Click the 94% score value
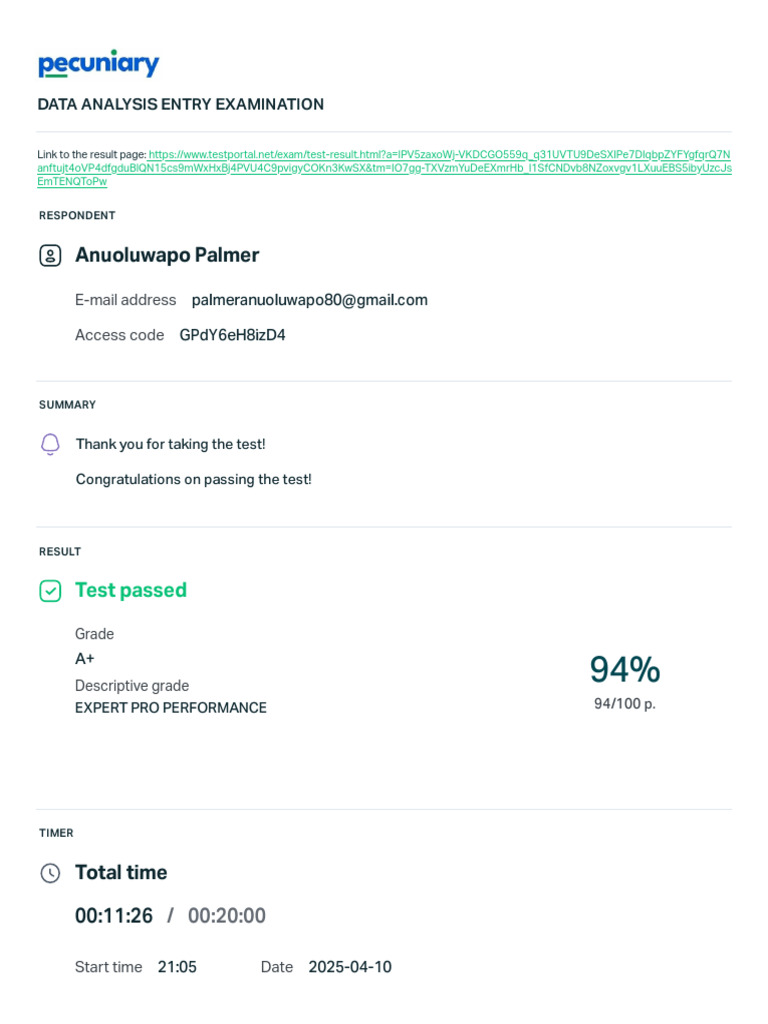This screenshot has width=768, height=1024. click(x=625, y=670)
